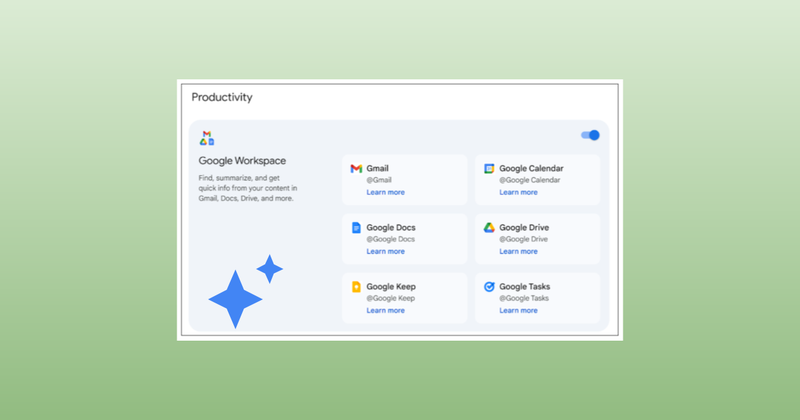Open Learn more link under Google Calendar
The width and height of the screenshot is (800, 420).
pyautogui.click(x=518, y=192)
